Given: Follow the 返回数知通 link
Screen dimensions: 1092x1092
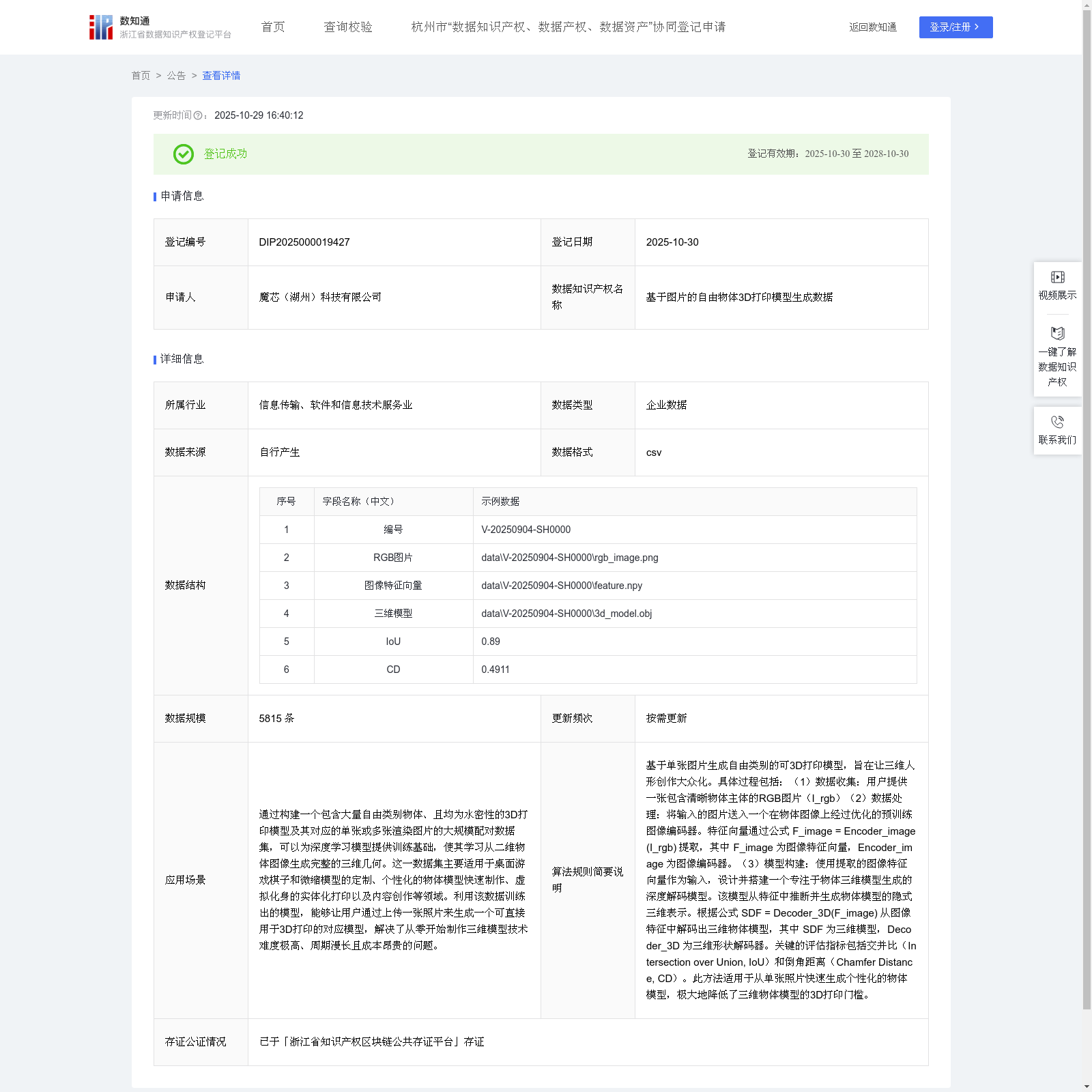Looking at the screenshot, I should pos(872,27).
